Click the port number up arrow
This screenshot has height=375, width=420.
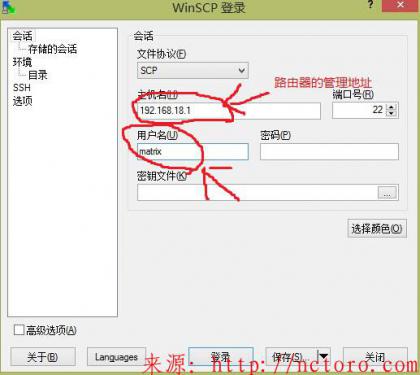click(392, 107)
